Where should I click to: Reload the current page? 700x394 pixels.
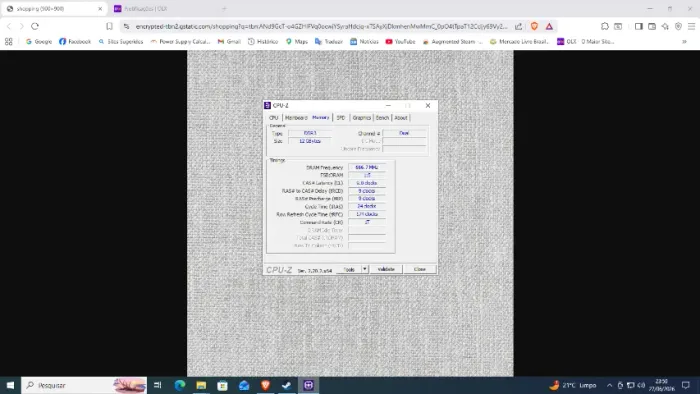click(x=35, y=26)
